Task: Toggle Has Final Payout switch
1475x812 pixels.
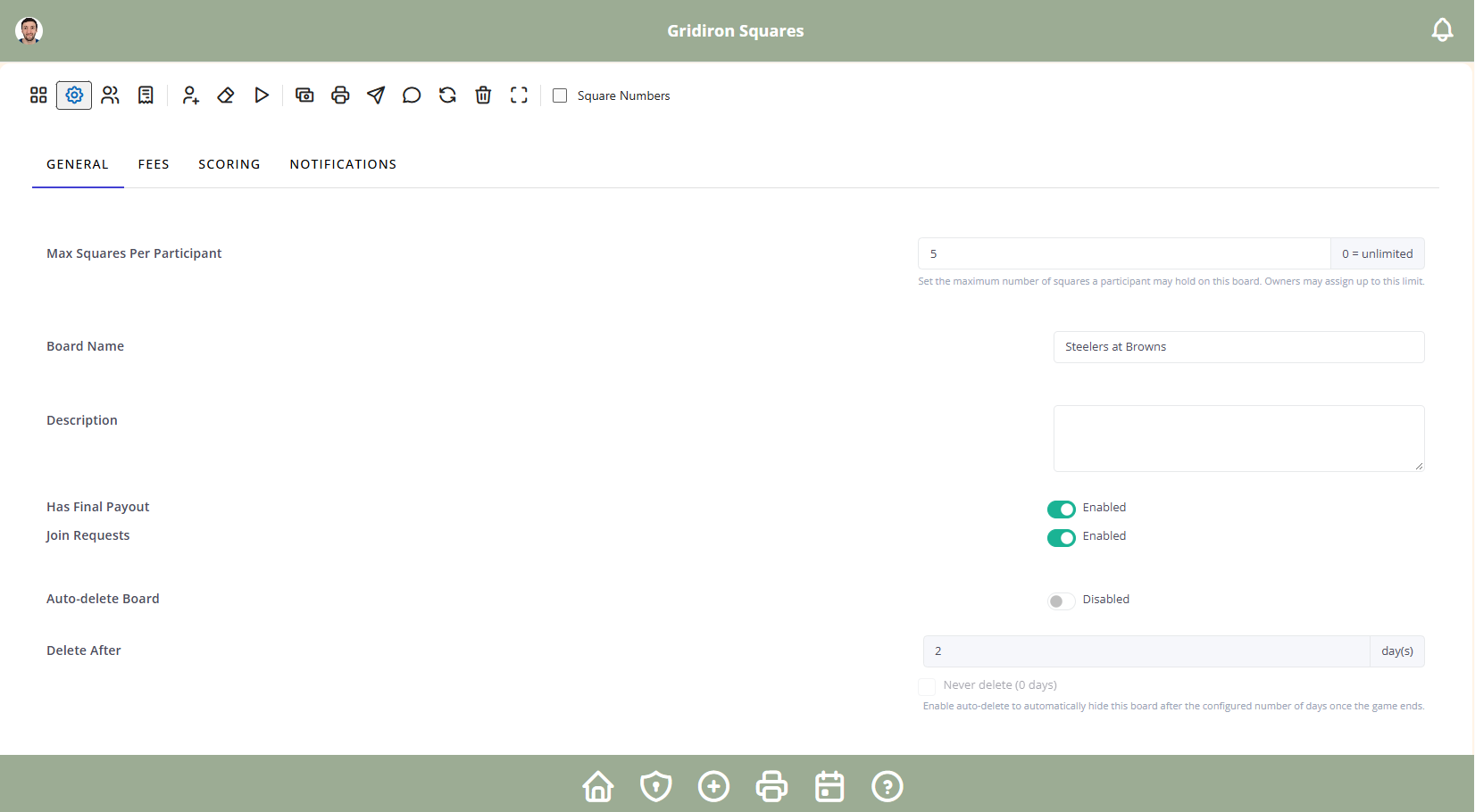Action: pyautogui.click(x=1062, y=509)
